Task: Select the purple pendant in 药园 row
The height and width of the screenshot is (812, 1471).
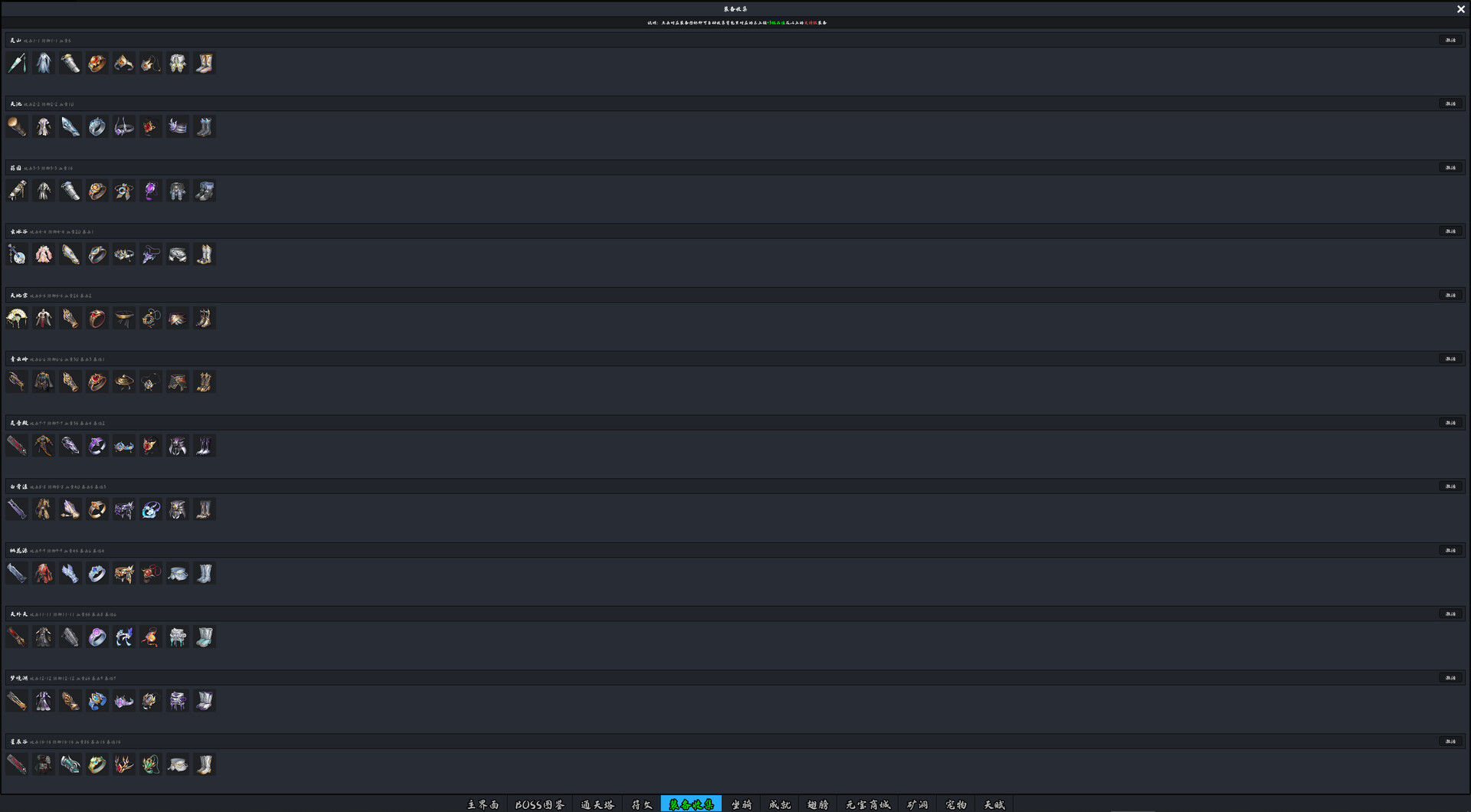Action: pyautogui.click(x=151, y=191)
